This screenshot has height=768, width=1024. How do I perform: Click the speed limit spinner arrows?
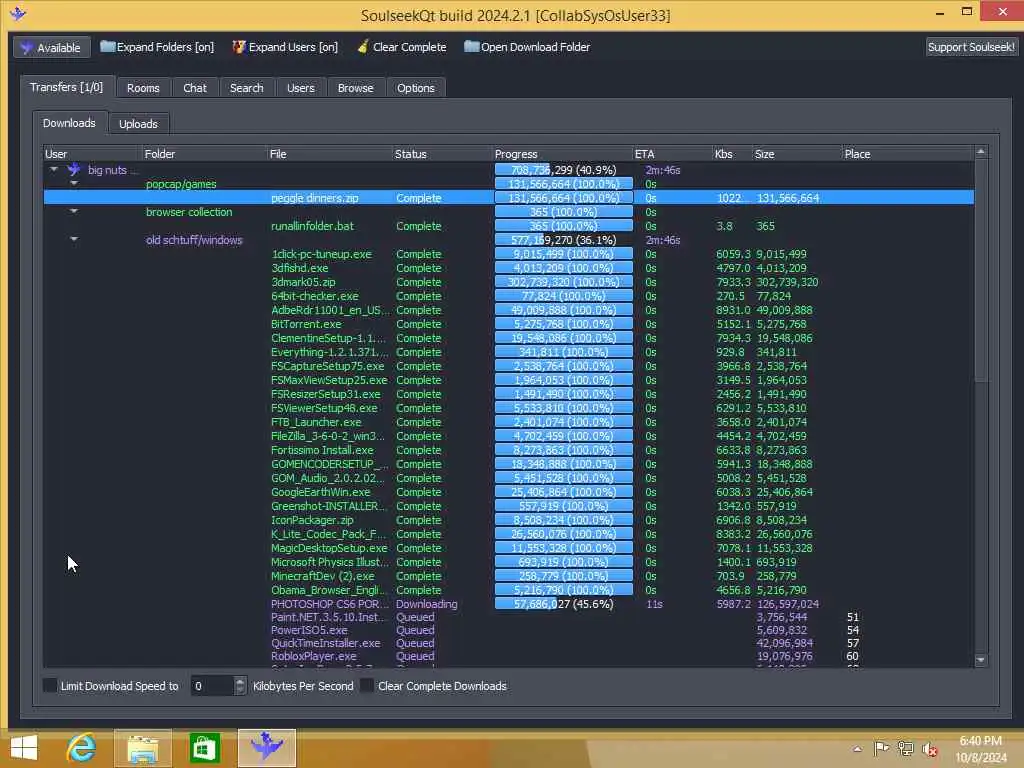tap(240, 686)
